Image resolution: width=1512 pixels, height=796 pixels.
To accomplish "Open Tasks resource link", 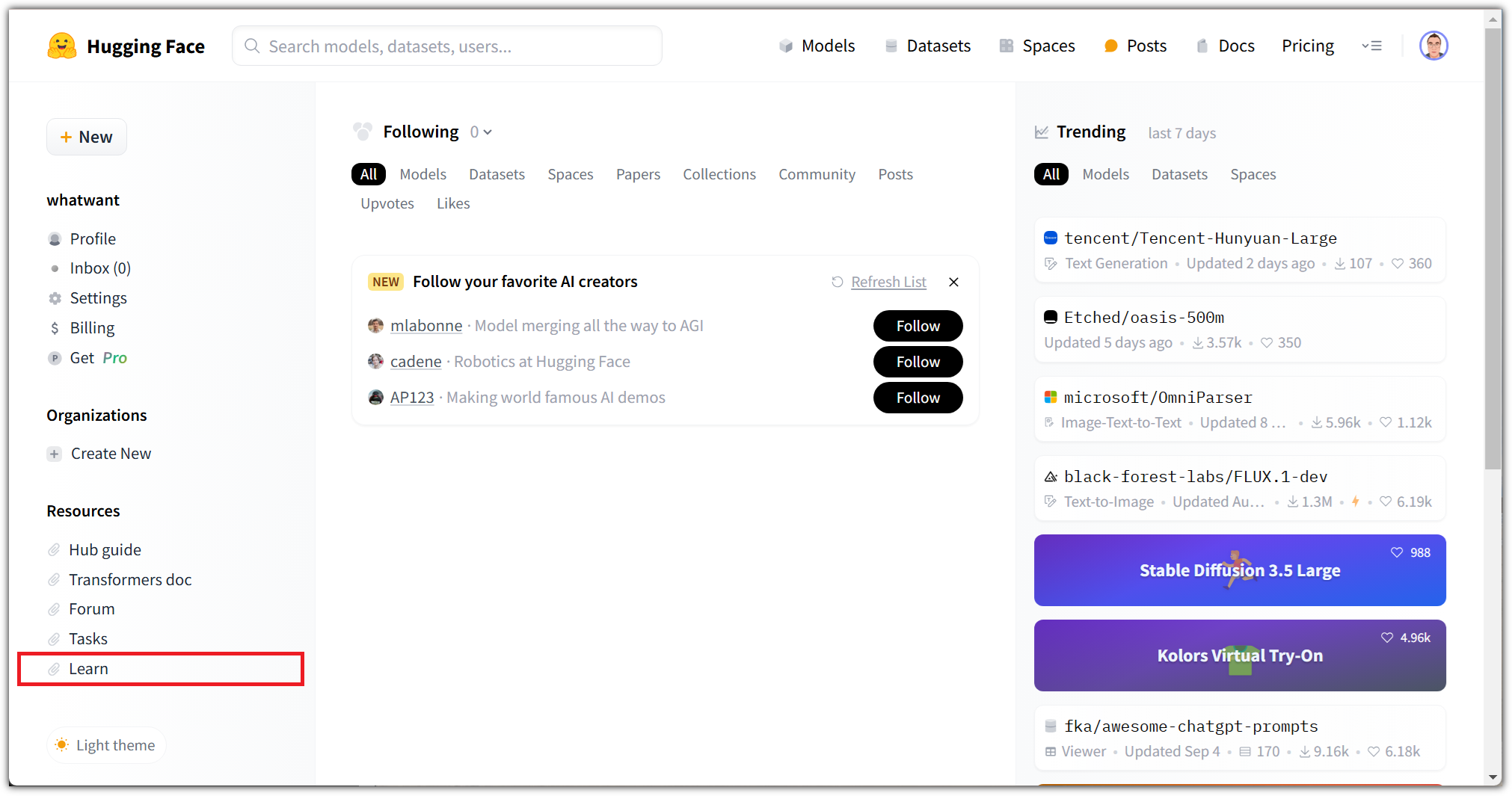I will pyautogui.click(x=88, y=639).
